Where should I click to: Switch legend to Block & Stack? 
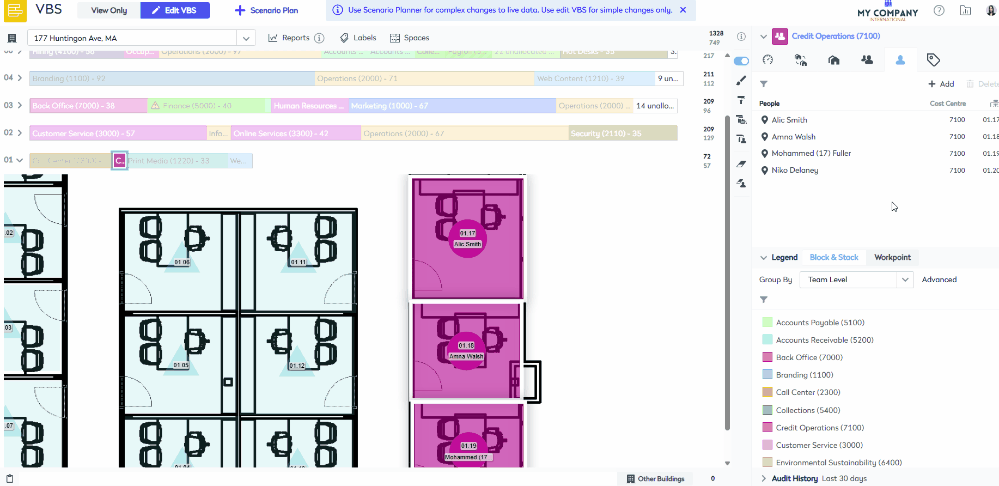pyautogui.click(x=834, y=257)
